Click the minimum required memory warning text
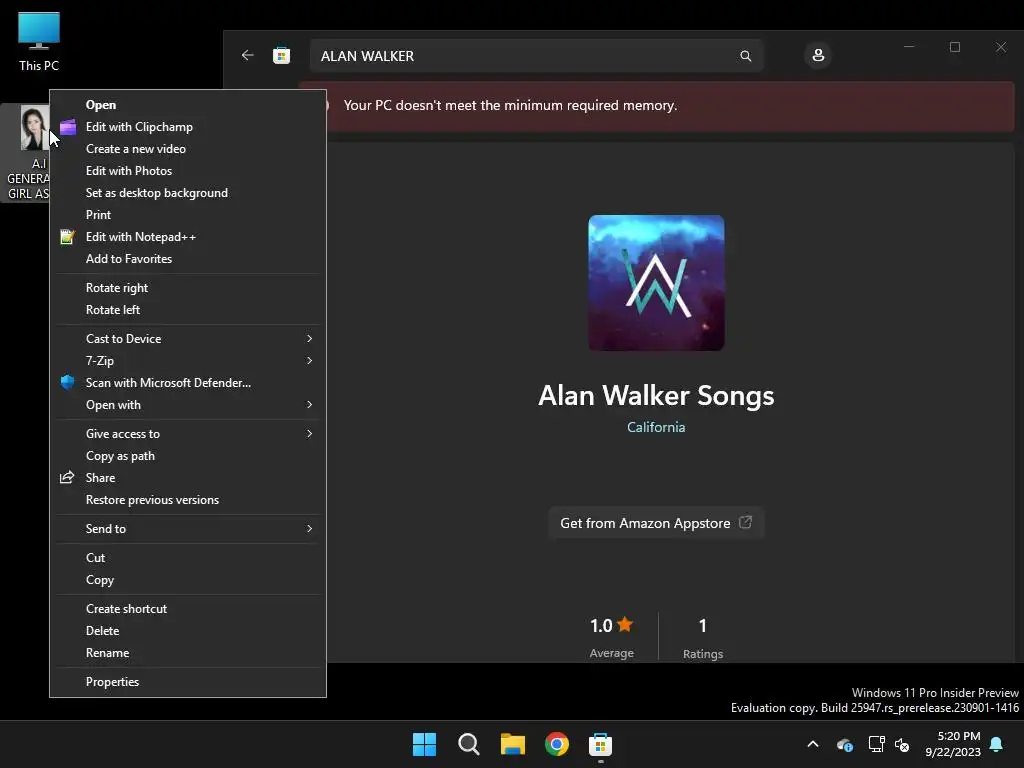Screen dimensions: 1024x768 [510, 105]
